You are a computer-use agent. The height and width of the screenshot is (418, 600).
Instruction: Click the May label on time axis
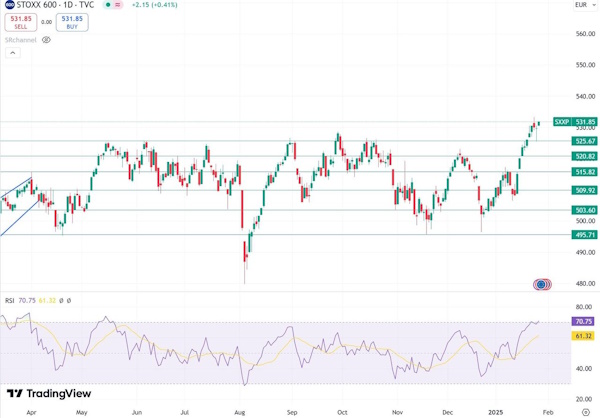82,413
